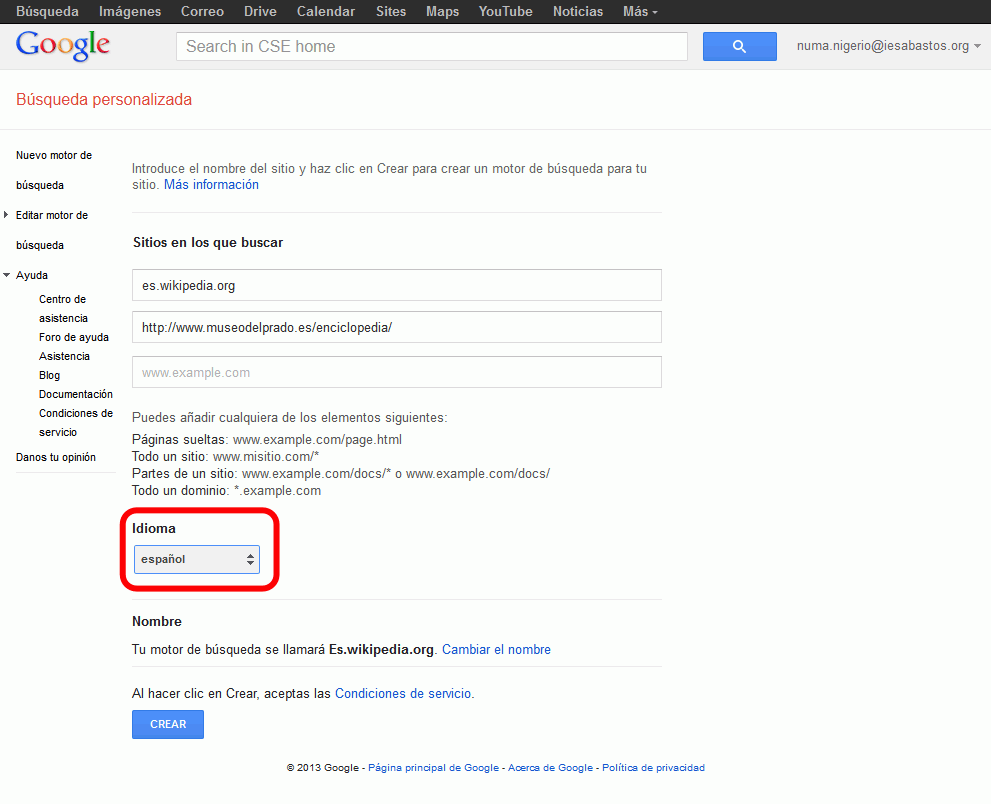Image resolution: width=991 pixels, height=804 pixels.
Task: Open Foro de ayuda in sidebar
Action: tap(74, 338)
